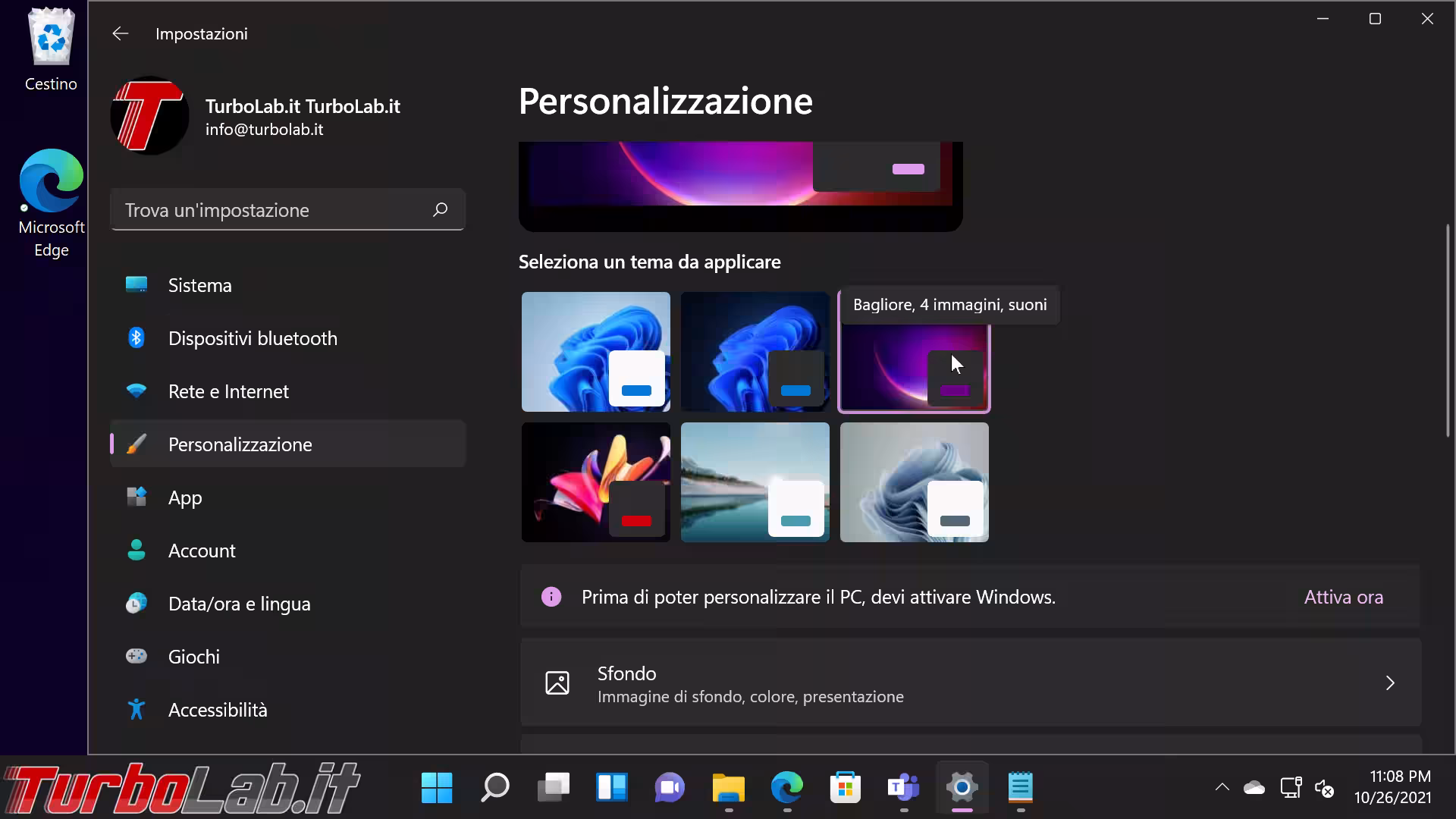
Task: Open Account settings page
Action: pos(202,551)
